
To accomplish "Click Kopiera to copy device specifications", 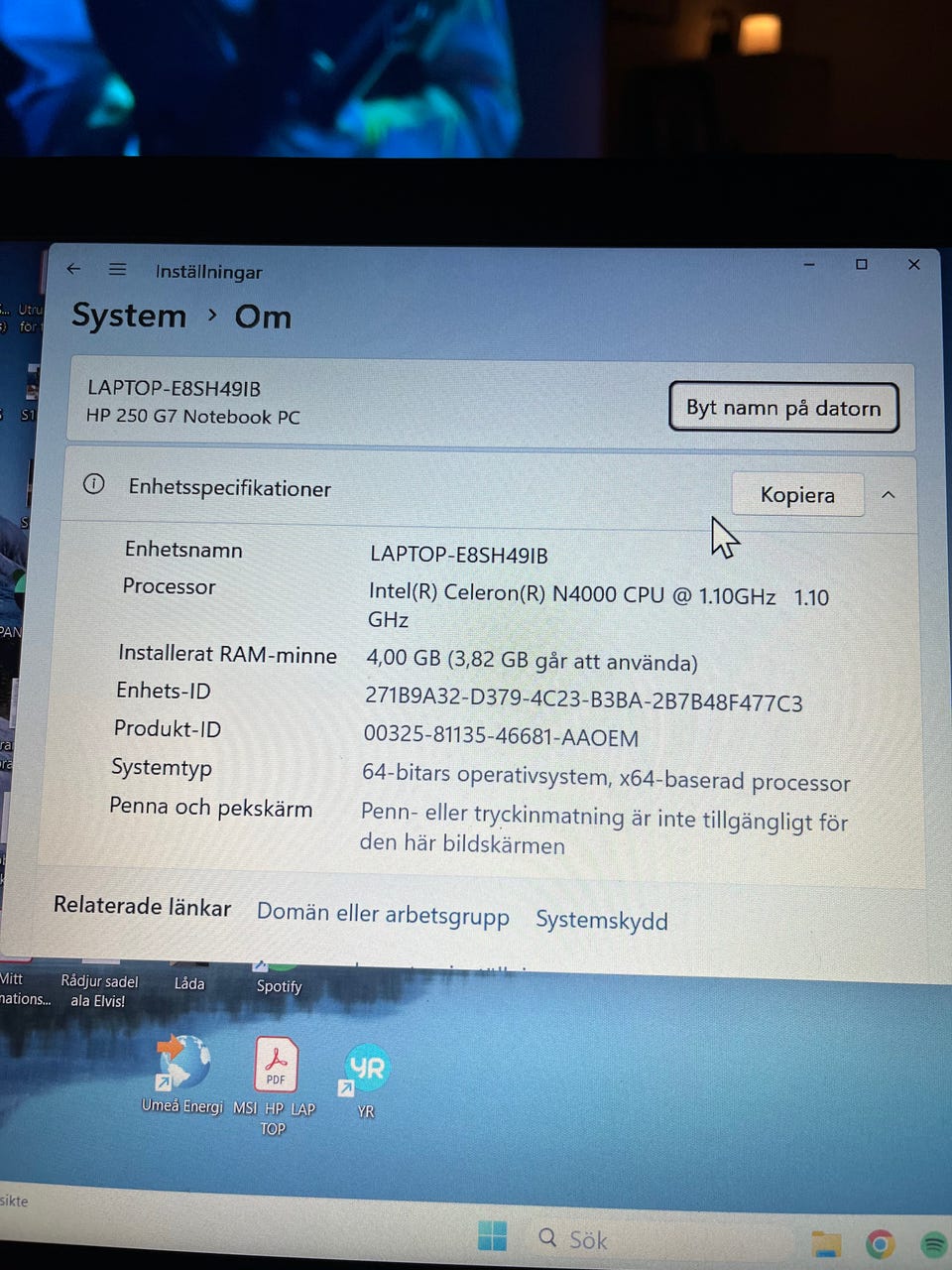I will tap(797, 494).
